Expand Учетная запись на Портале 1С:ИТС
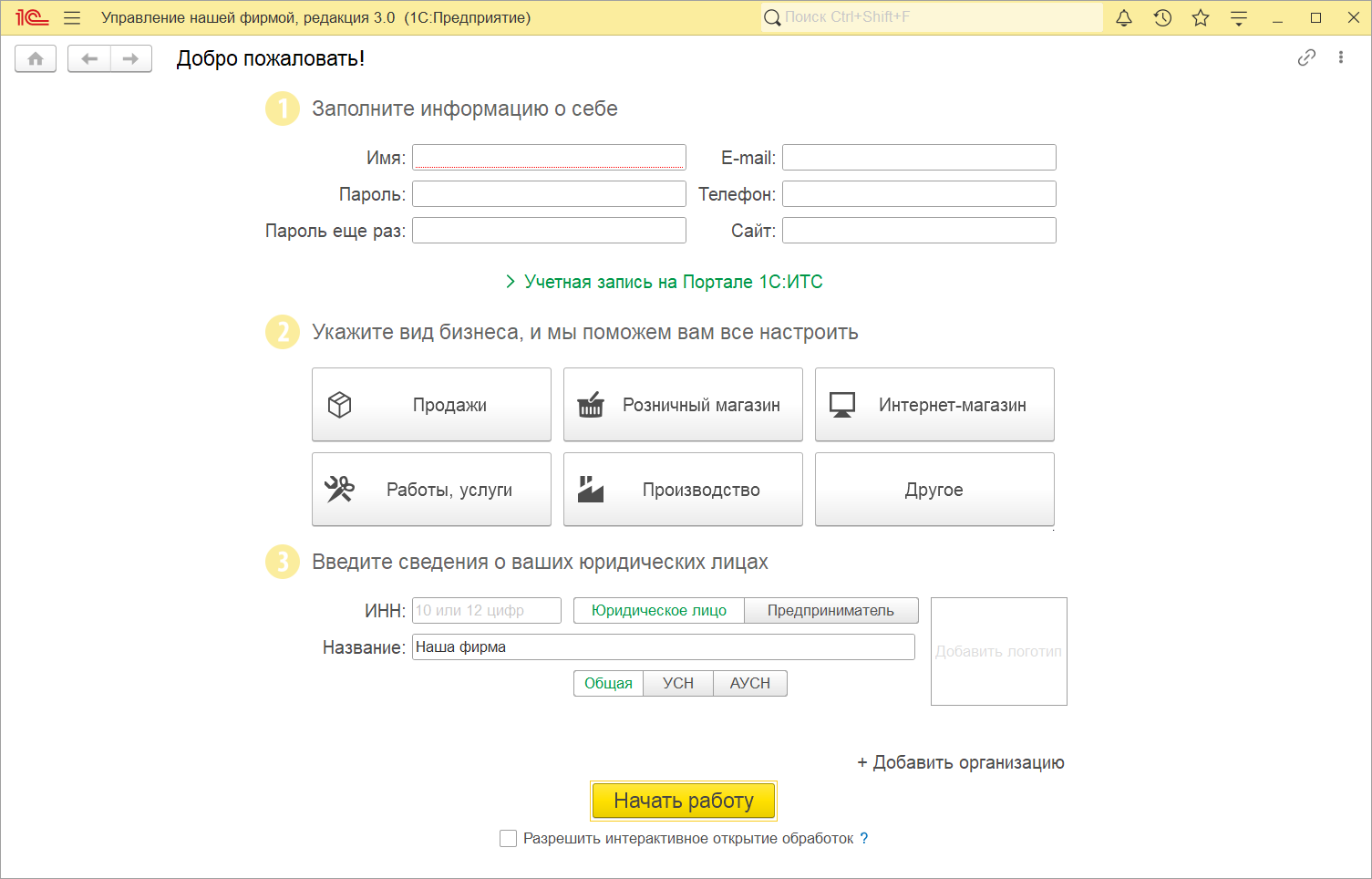 pyautogui.click(x=665, y=282)
